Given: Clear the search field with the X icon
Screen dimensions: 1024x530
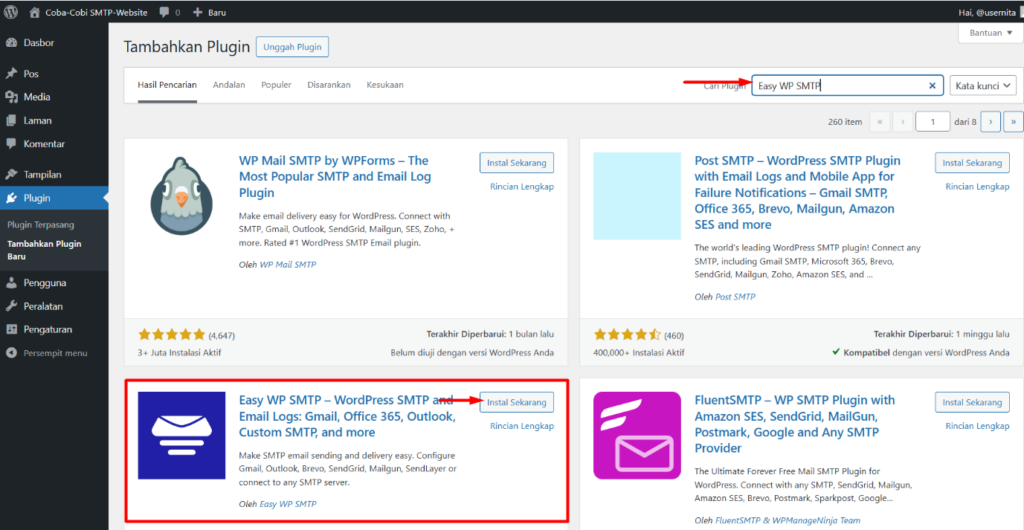Looking at the screenshot, I should click(x=933, y=86).
